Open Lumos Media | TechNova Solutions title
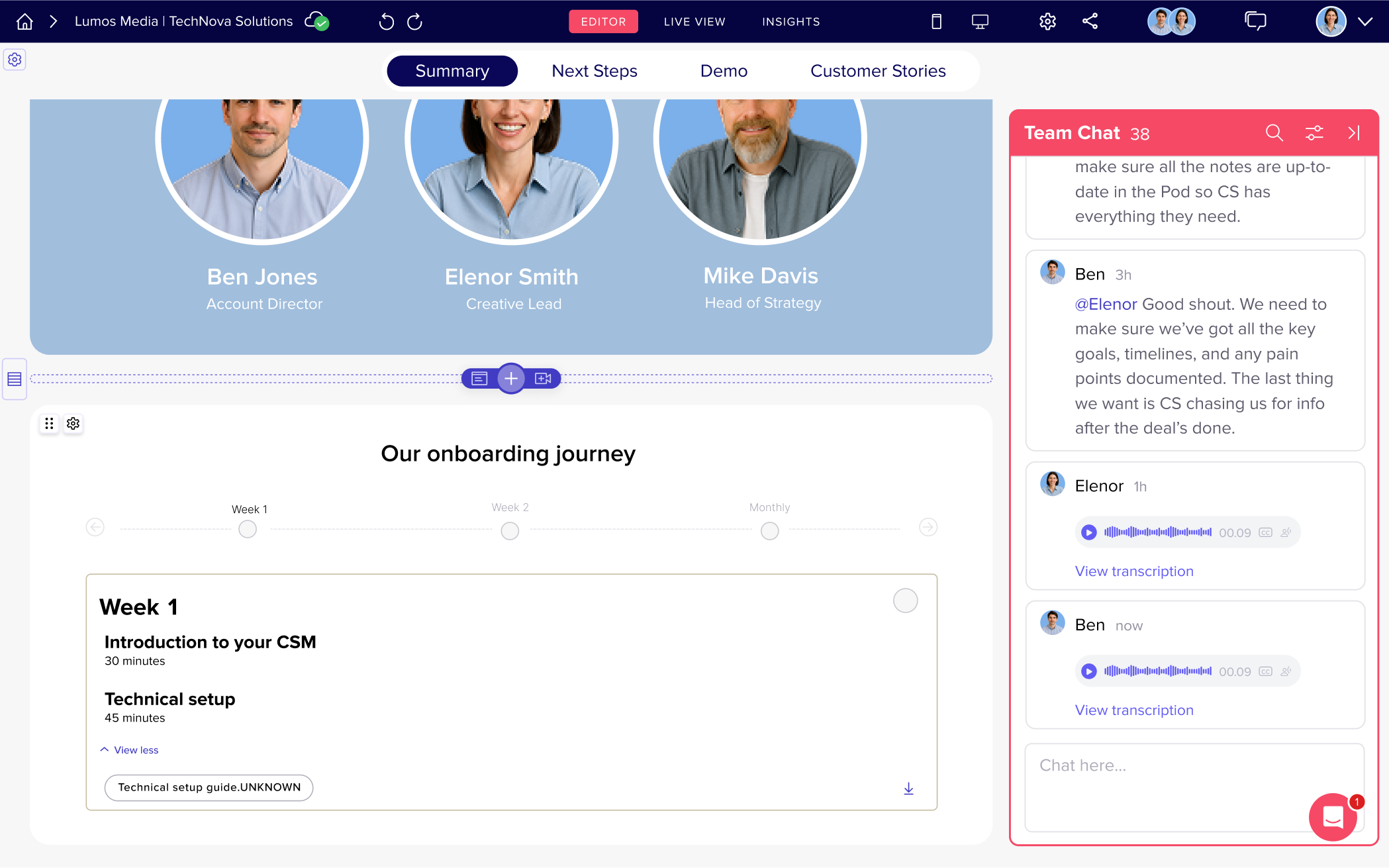 [183, 22]
